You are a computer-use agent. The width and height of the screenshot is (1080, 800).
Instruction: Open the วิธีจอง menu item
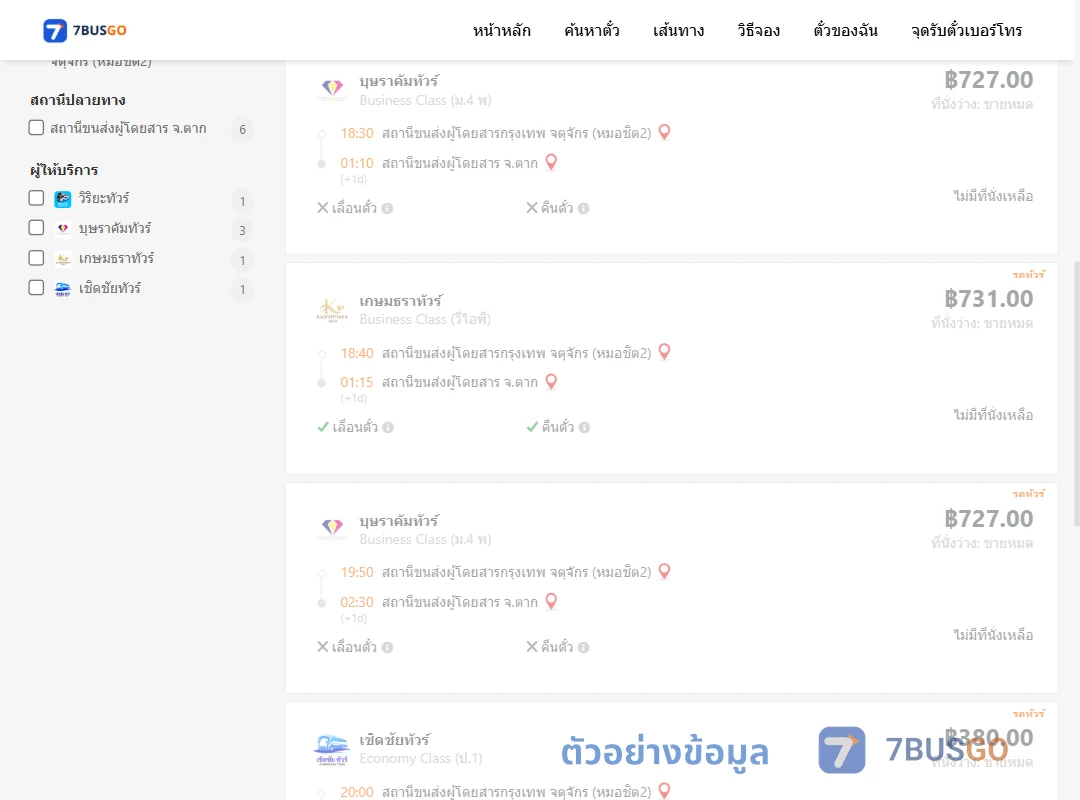tap(758, 30)
